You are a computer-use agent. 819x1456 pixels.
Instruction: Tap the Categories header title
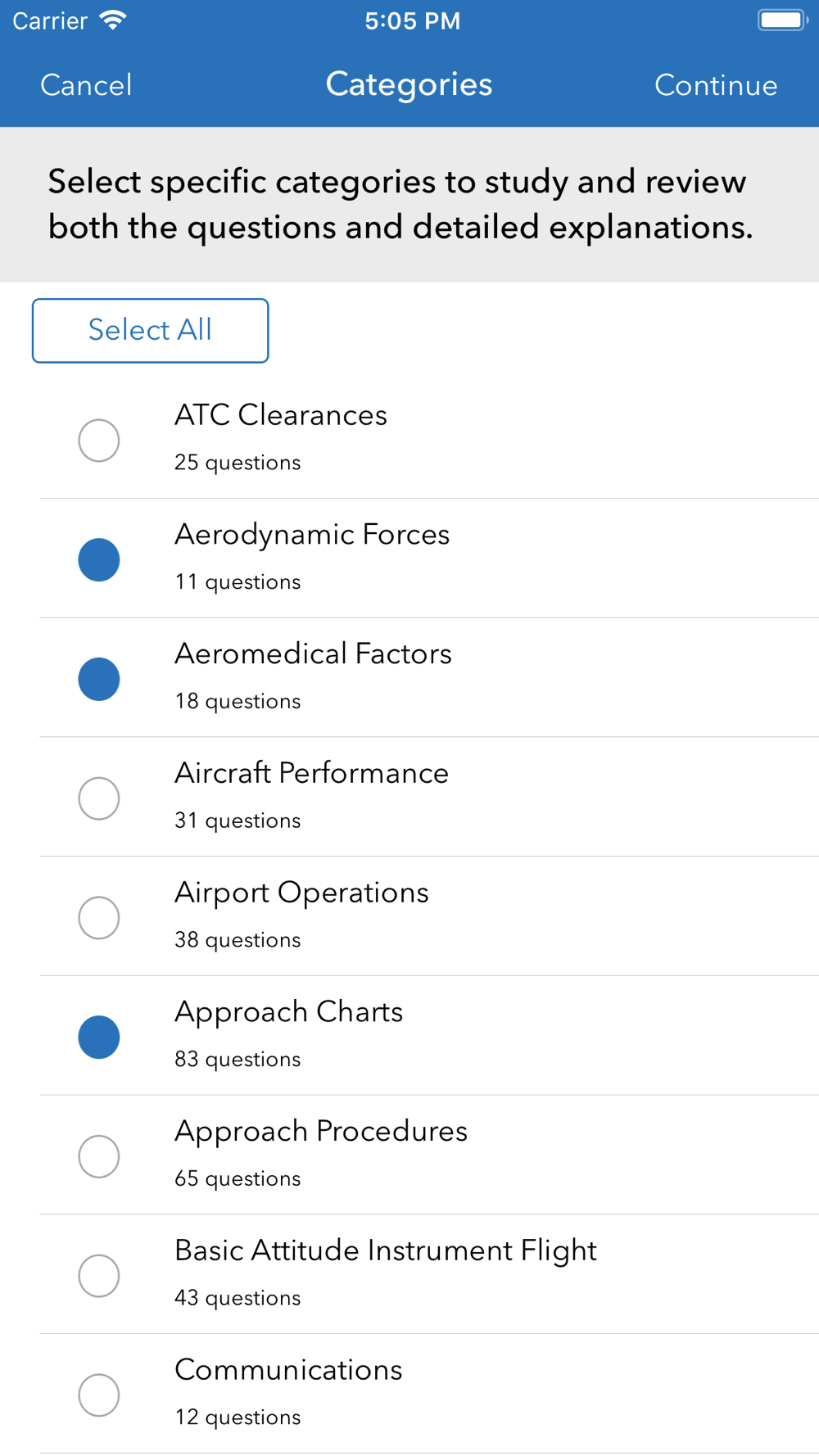(409, 85)
